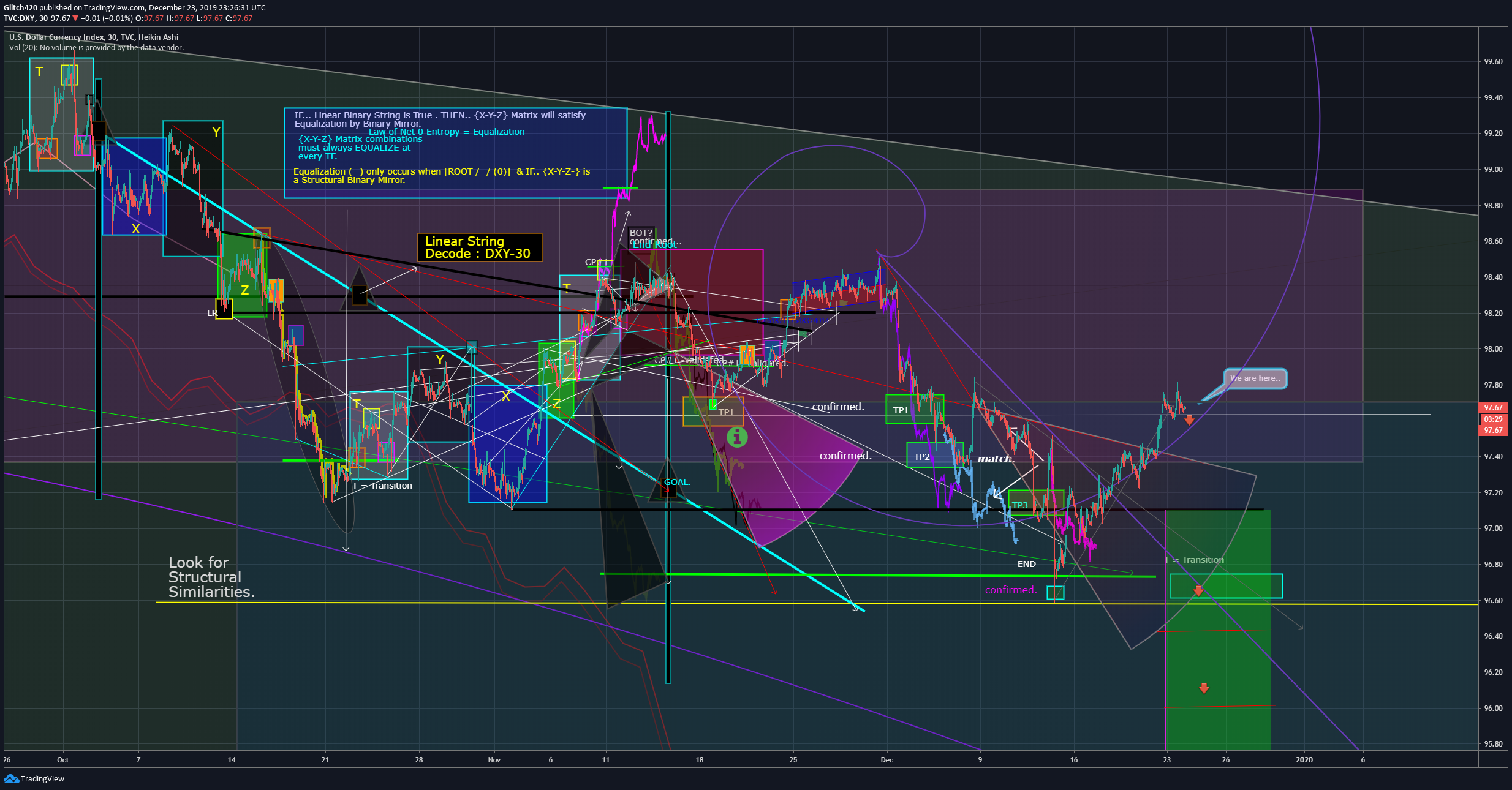Click the current price tag 97.67
This screenshot has width=1512, height=790.
click(1493, 408)
